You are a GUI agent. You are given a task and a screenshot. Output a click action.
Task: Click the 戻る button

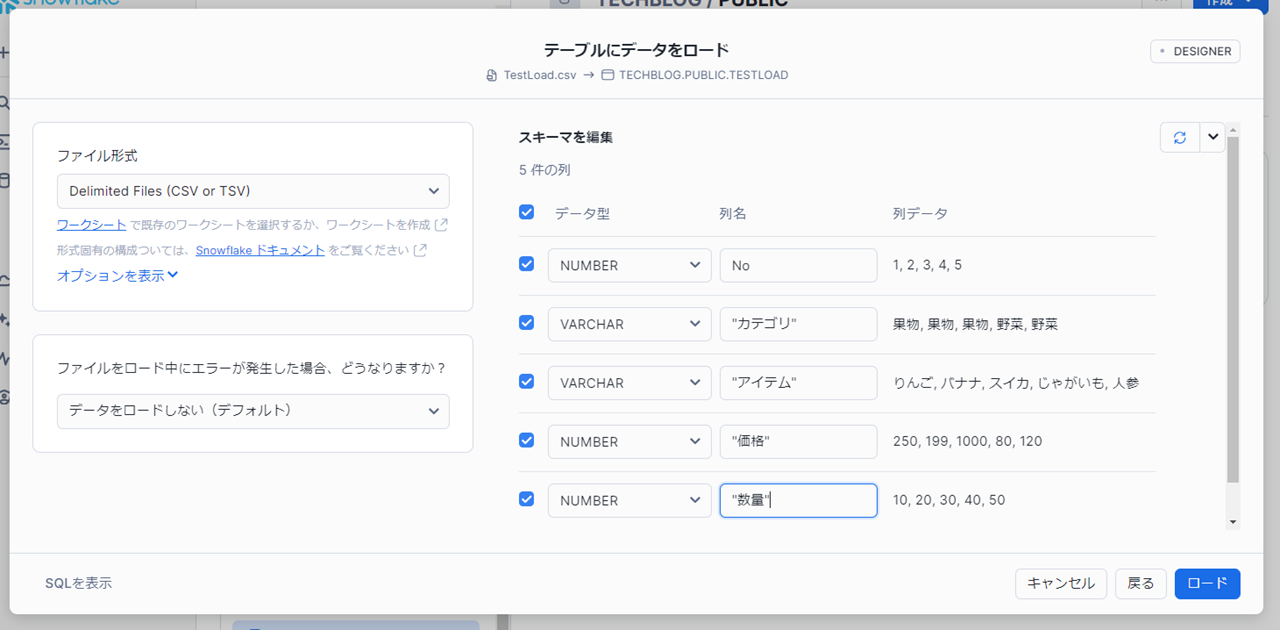[x=1140, y=584]
